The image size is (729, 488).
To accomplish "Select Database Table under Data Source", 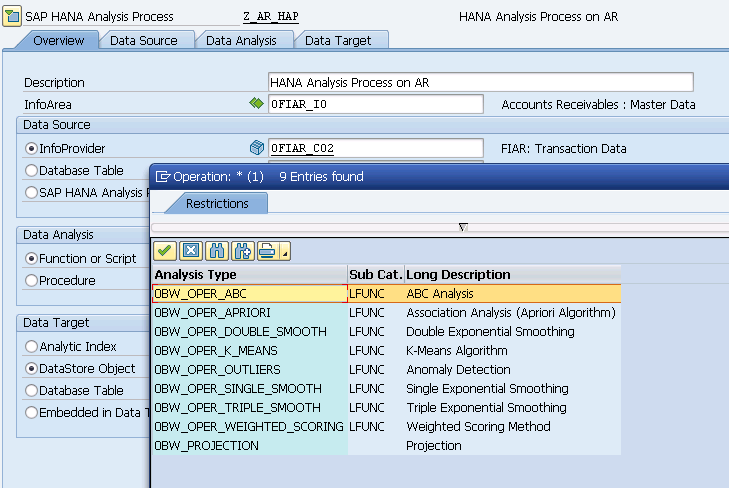I will (x=31, y=171).
